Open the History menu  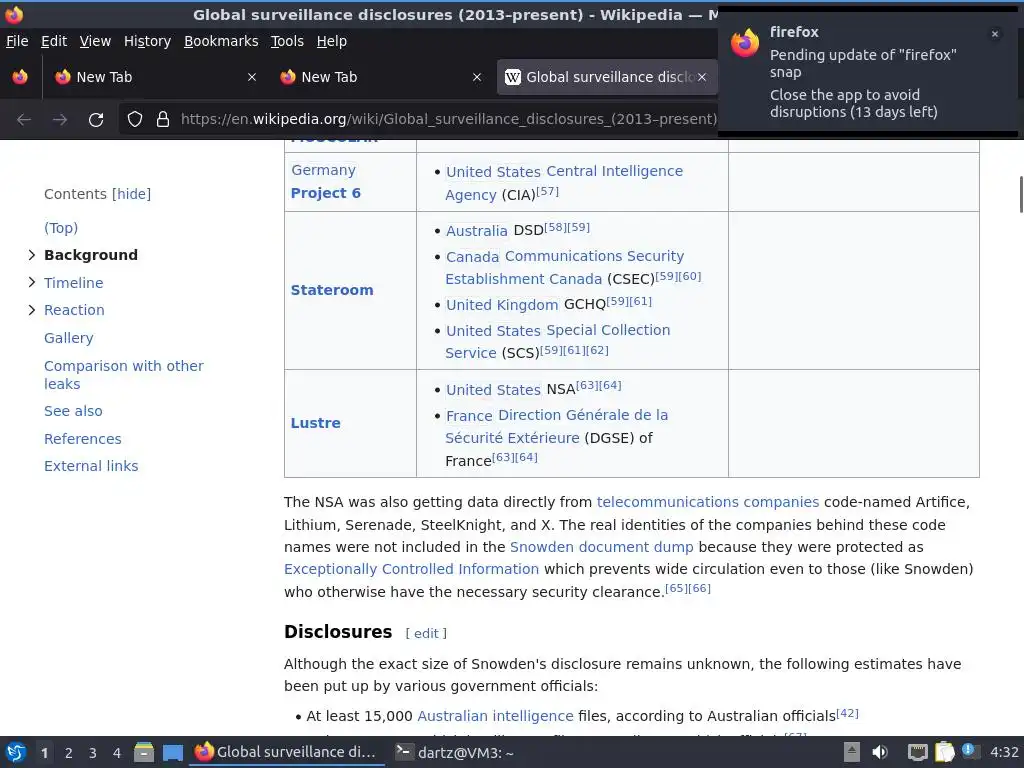click(147, 41)
